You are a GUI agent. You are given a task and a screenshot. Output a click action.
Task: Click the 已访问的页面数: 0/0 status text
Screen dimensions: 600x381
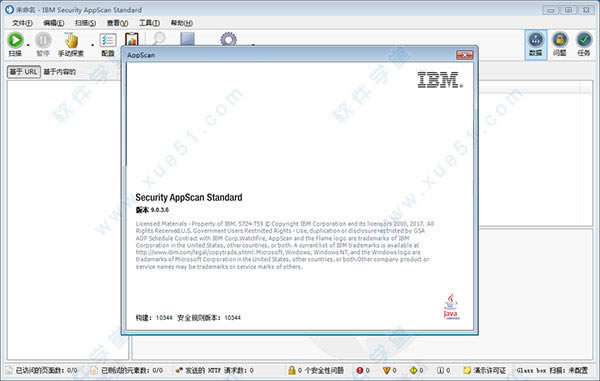pos(46,370)
